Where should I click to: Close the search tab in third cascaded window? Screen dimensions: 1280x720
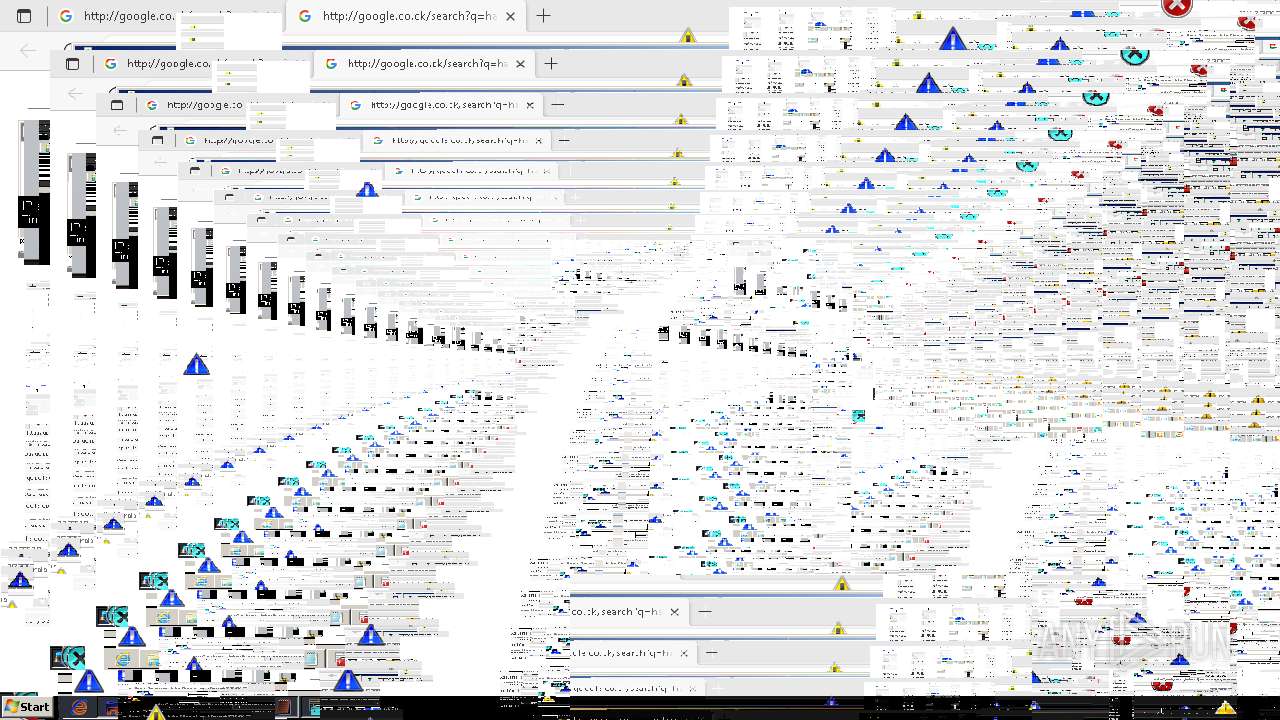530,104
